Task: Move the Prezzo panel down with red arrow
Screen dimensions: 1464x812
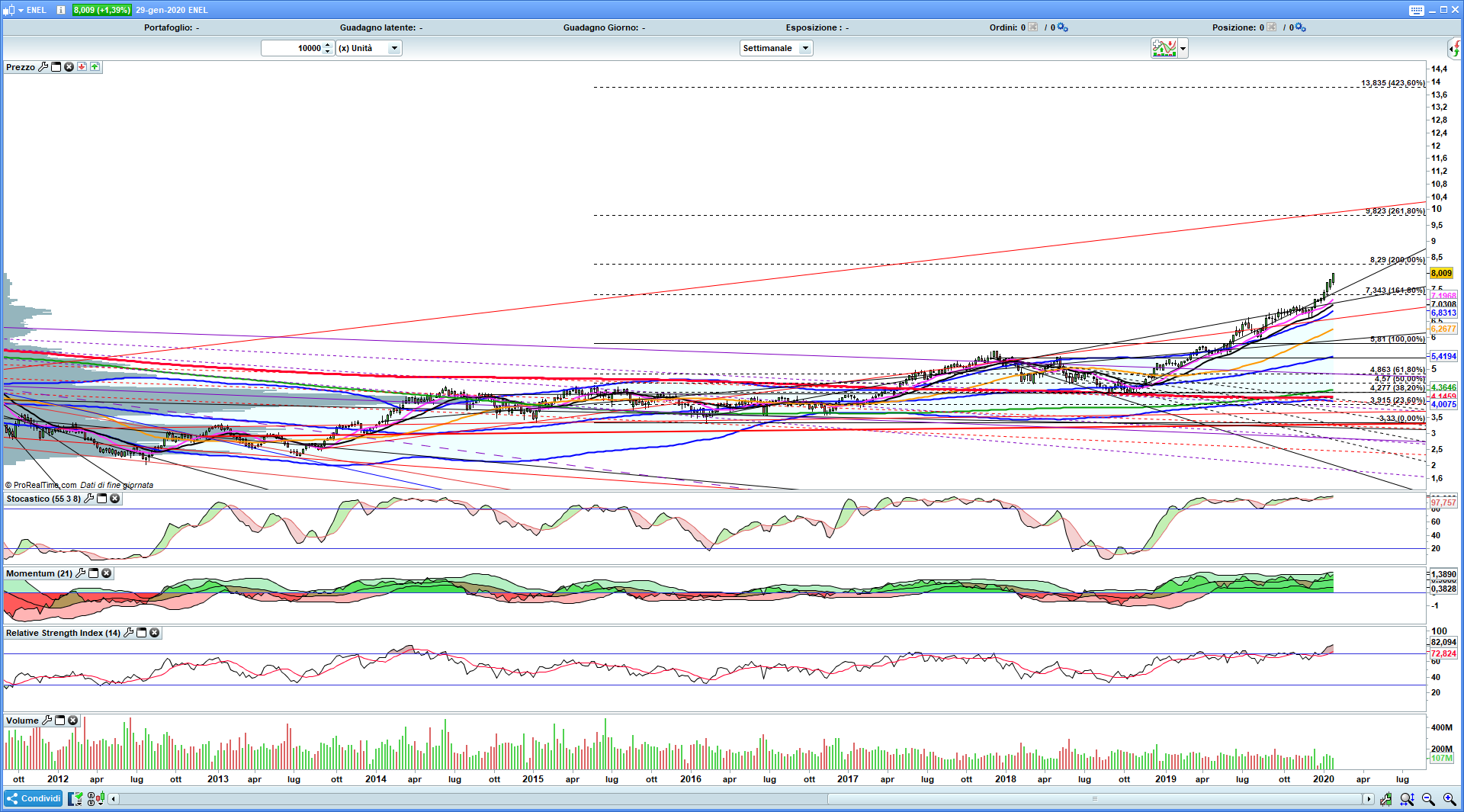Action: [x=82, y=67]
